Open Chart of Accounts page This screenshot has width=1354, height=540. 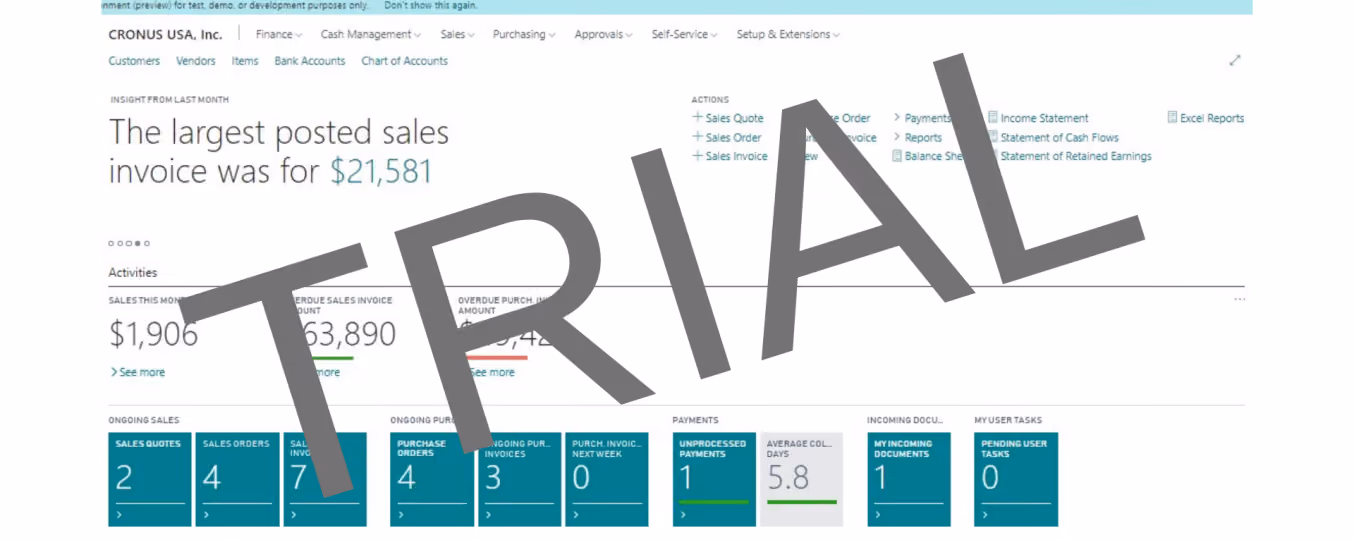(404, 61)
